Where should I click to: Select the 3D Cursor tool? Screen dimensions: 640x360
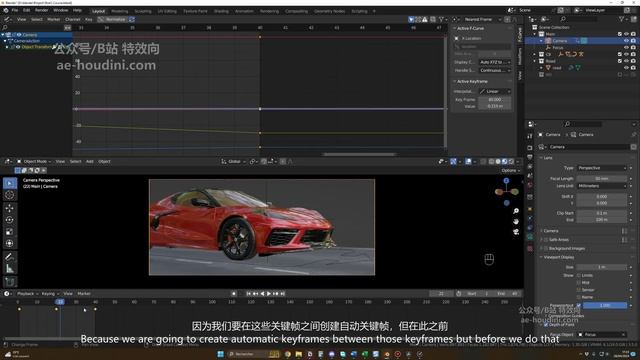(10, 195)
